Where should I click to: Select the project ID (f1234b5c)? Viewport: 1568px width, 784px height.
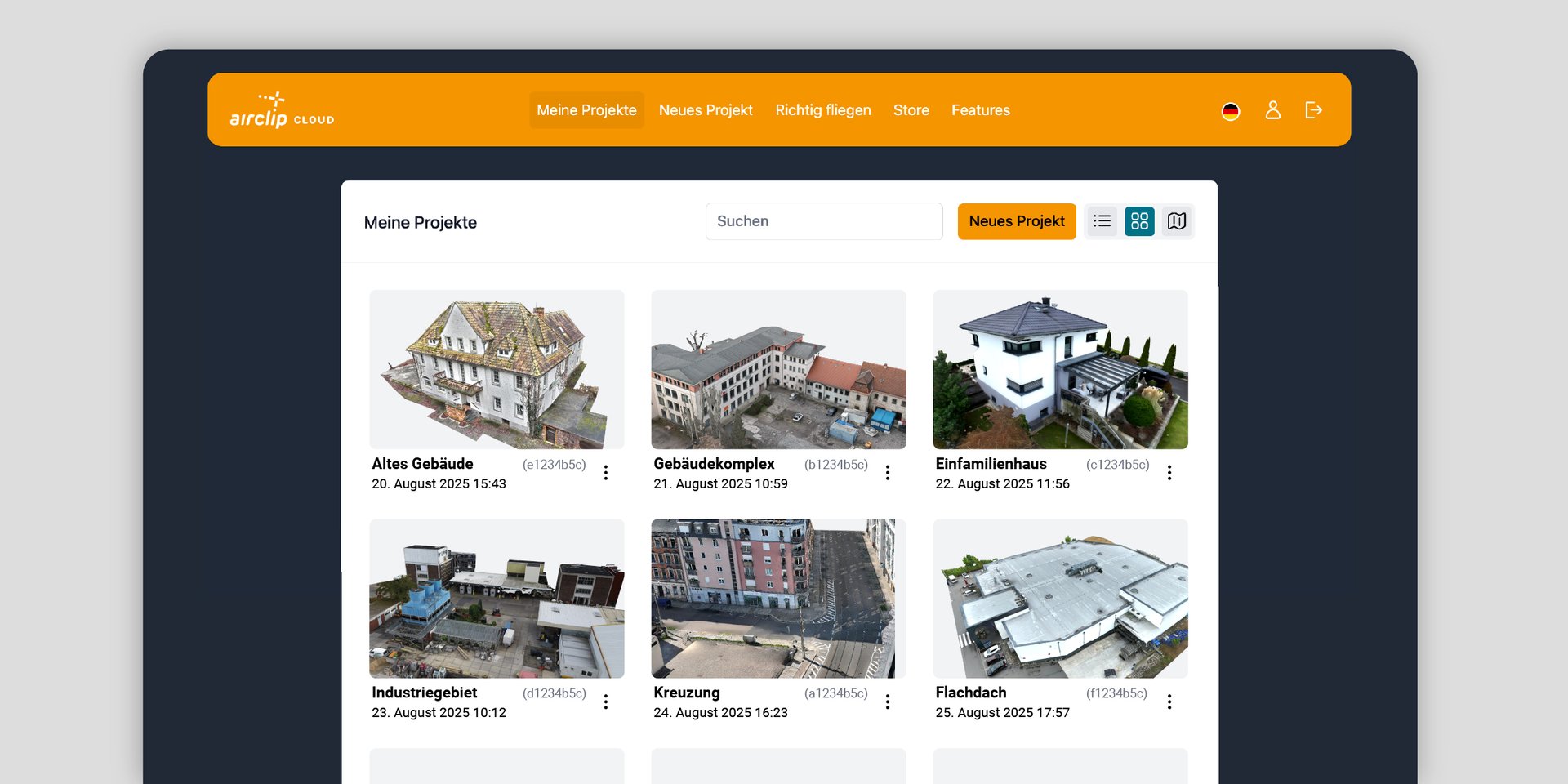click(x=1116, y=693)
